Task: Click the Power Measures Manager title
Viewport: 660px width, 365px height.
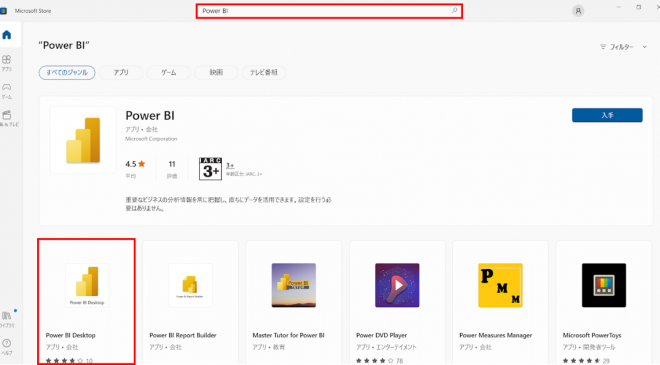Action: 495,335
